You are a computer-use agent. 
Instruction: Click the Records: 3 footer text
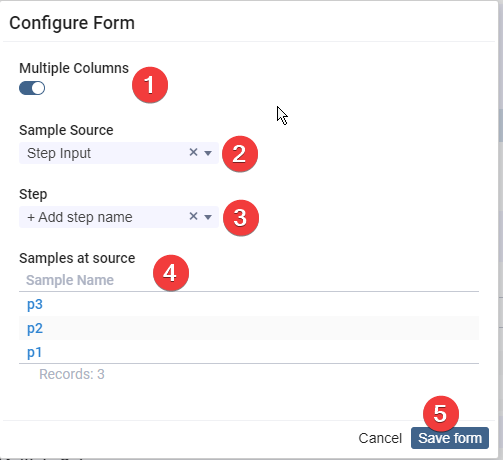click(x=72, y=374)
